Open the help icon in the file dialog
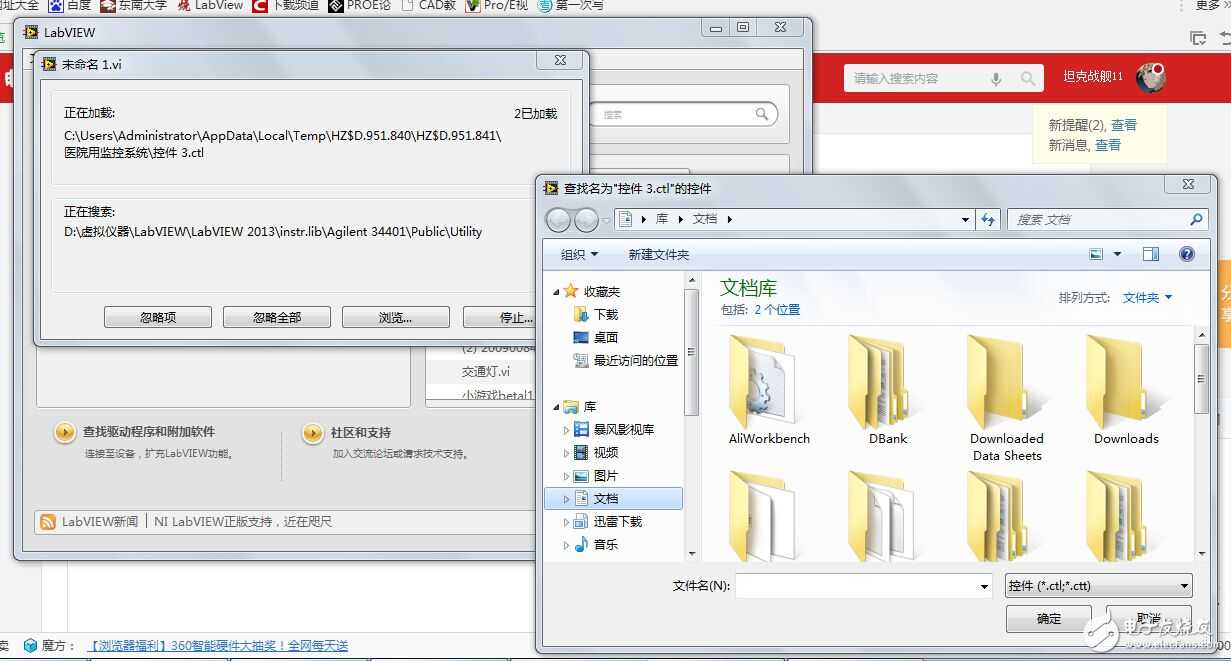1231x661 pixels. pos(1187,254)
